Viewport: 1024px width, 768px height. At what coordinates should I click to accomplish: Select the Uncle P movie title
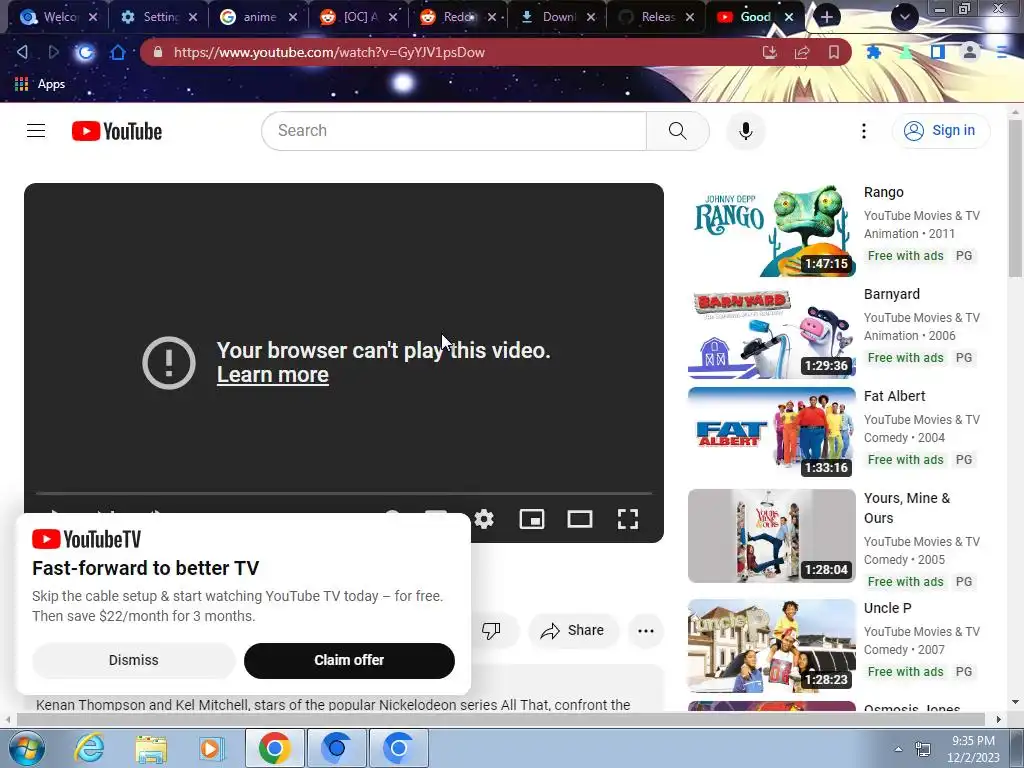point(887,608)
